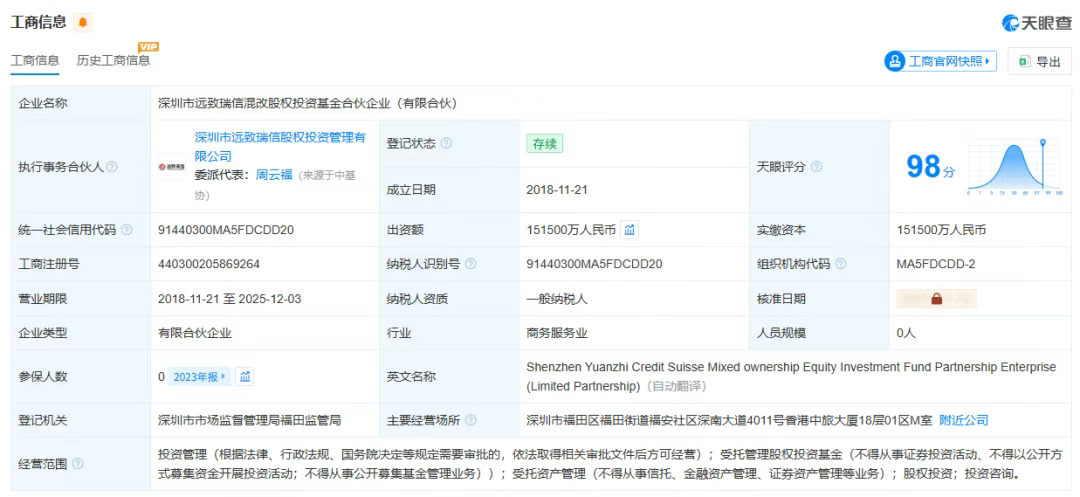Screen dimensions: 1080x497
Task: Click the lock icon in 核准日期 field
Action: coord(937,298)
